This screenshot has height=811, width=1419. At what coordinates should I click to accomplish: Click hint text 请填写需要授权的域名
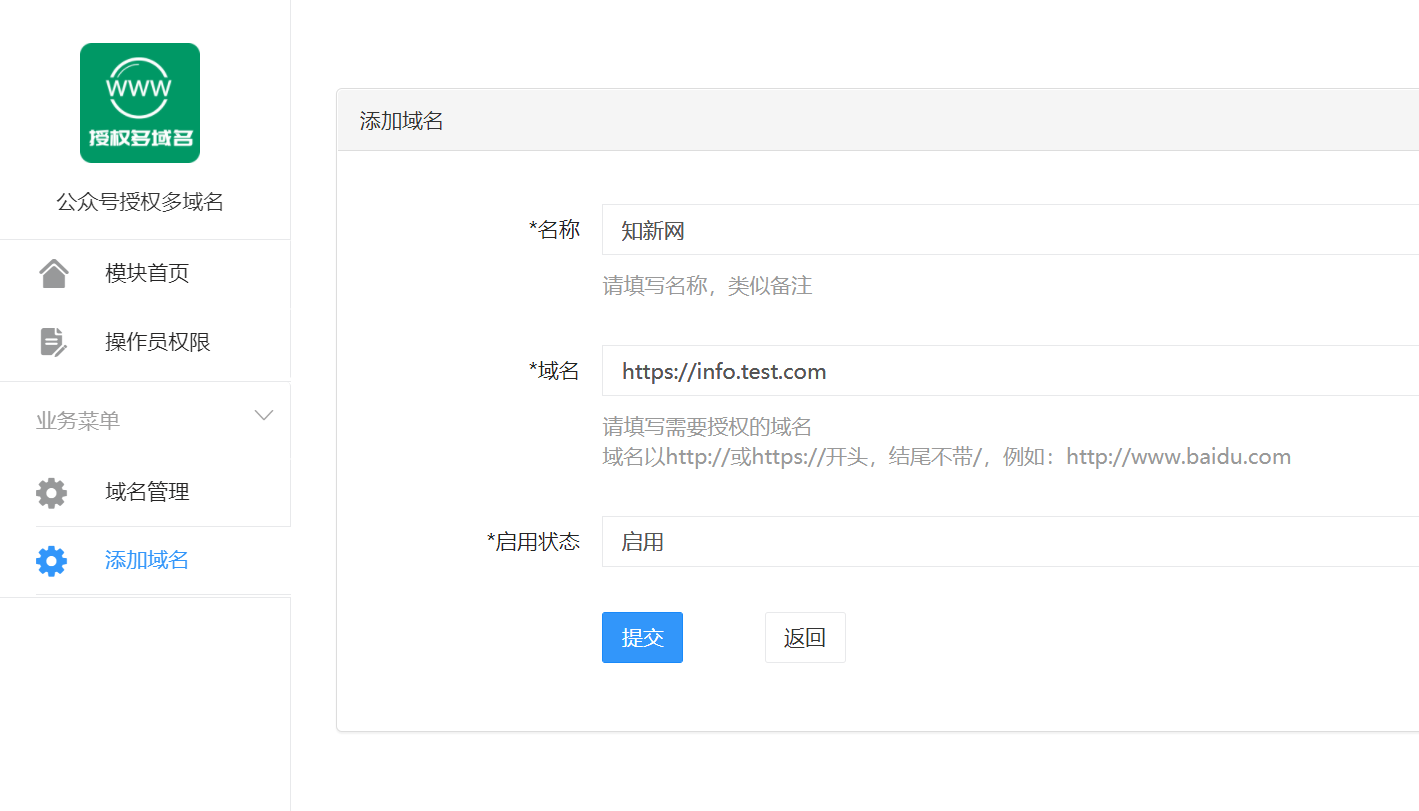coord(707,427)
